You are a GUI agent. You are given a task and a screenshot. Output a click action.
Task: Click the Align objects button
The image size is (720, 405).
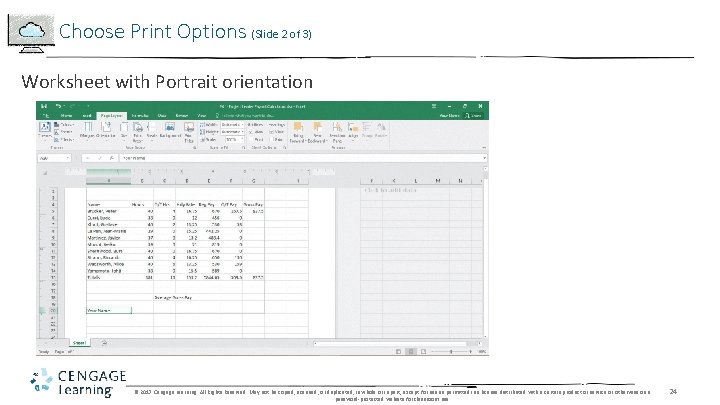[x=353, y=131]
